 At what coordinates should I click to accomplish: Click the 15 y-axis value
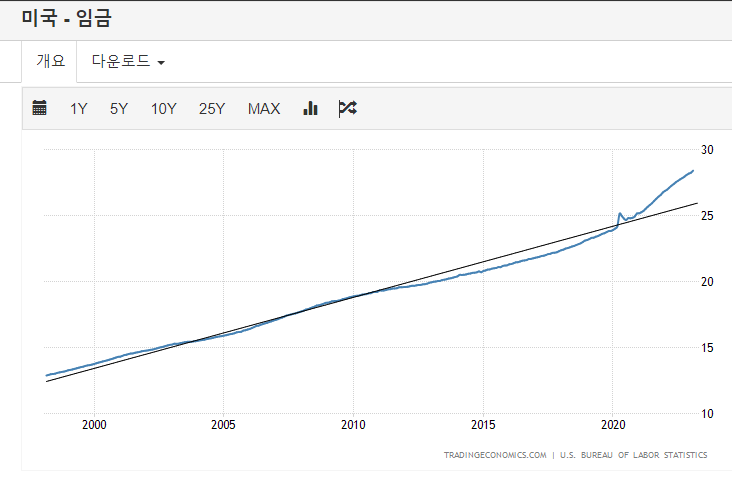[x=707, y=347]
